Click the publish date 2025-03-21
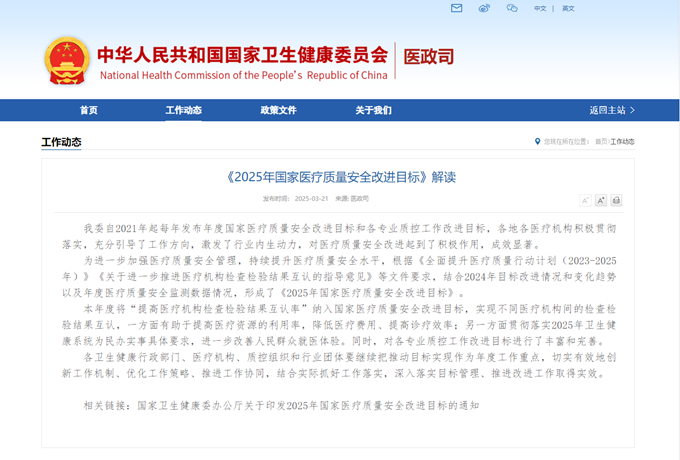 [311, 199]
